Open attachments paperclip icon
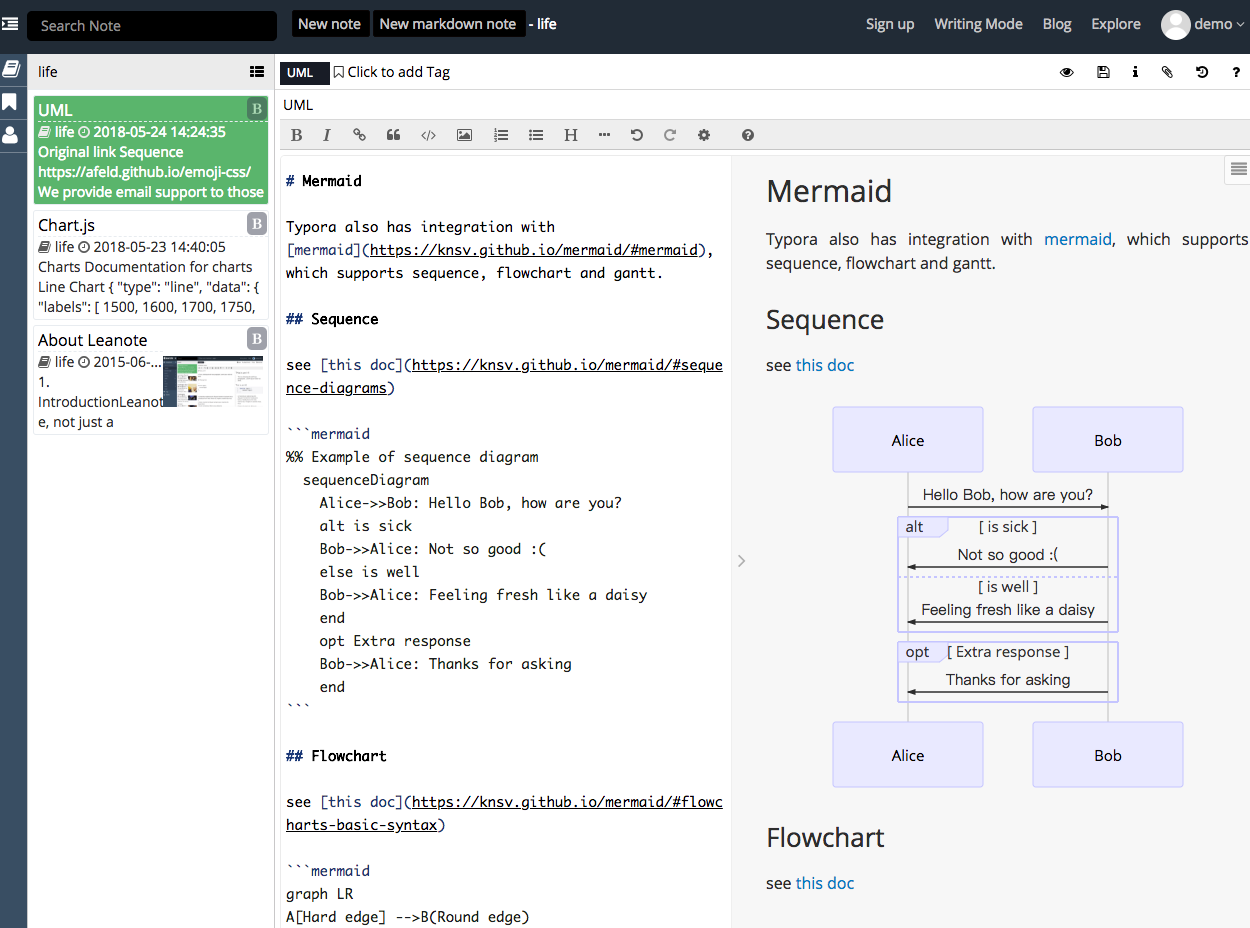The image size is (1250, 928). click(x=1167, y=72)
